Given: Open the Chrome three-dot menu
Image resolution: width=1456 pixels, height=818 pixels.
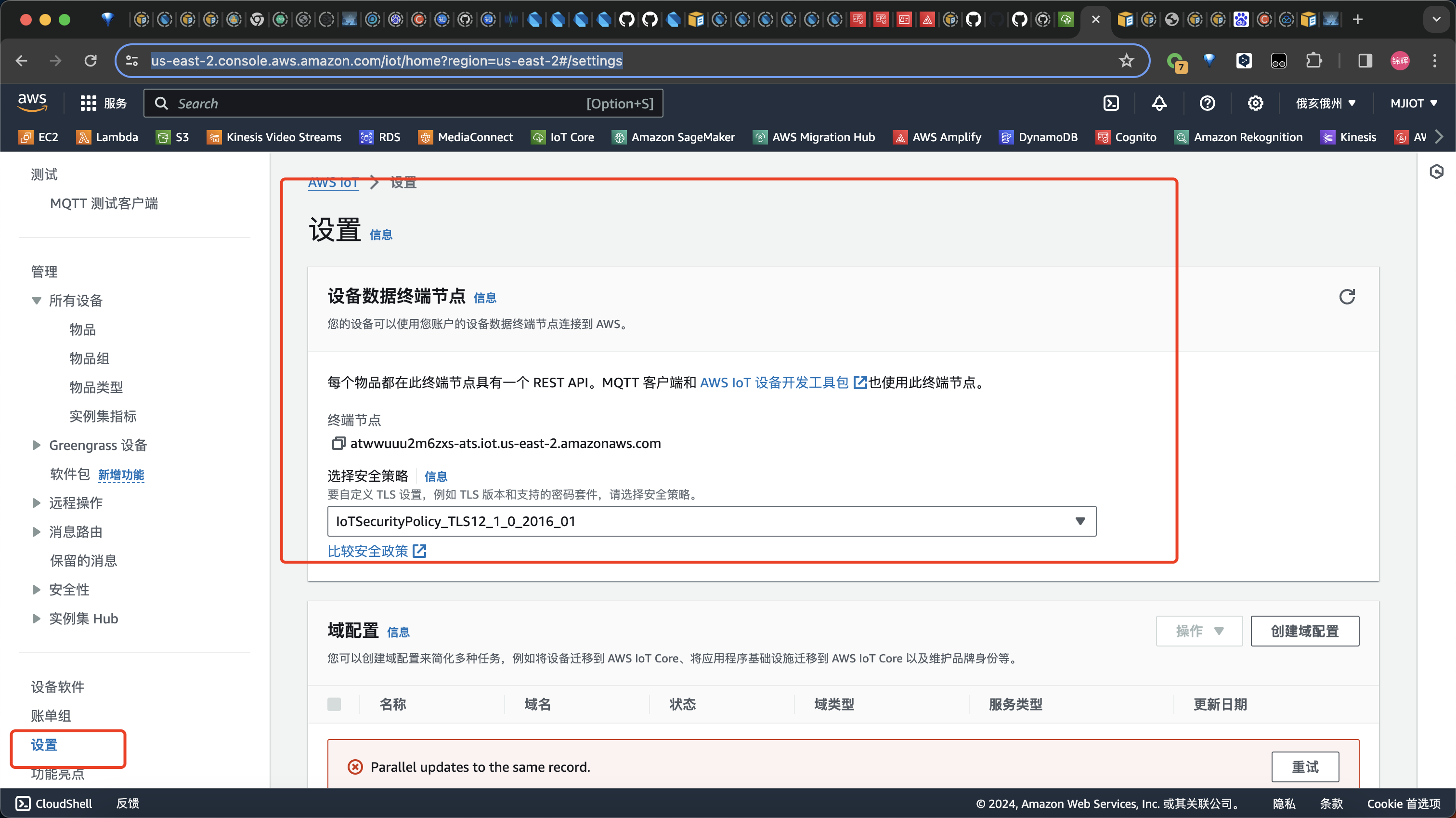Looking at the screenshot, I should [1434, 61].
